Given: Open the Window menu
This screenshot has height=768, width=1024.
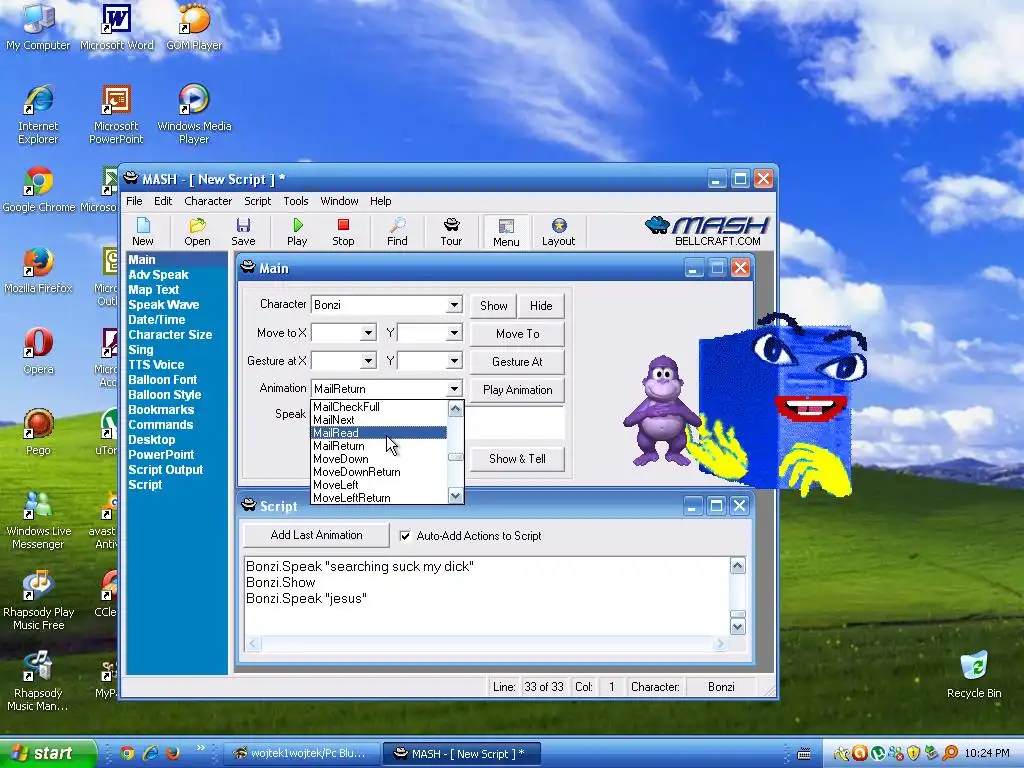Looking at the screenshot, I should [339, 201].
